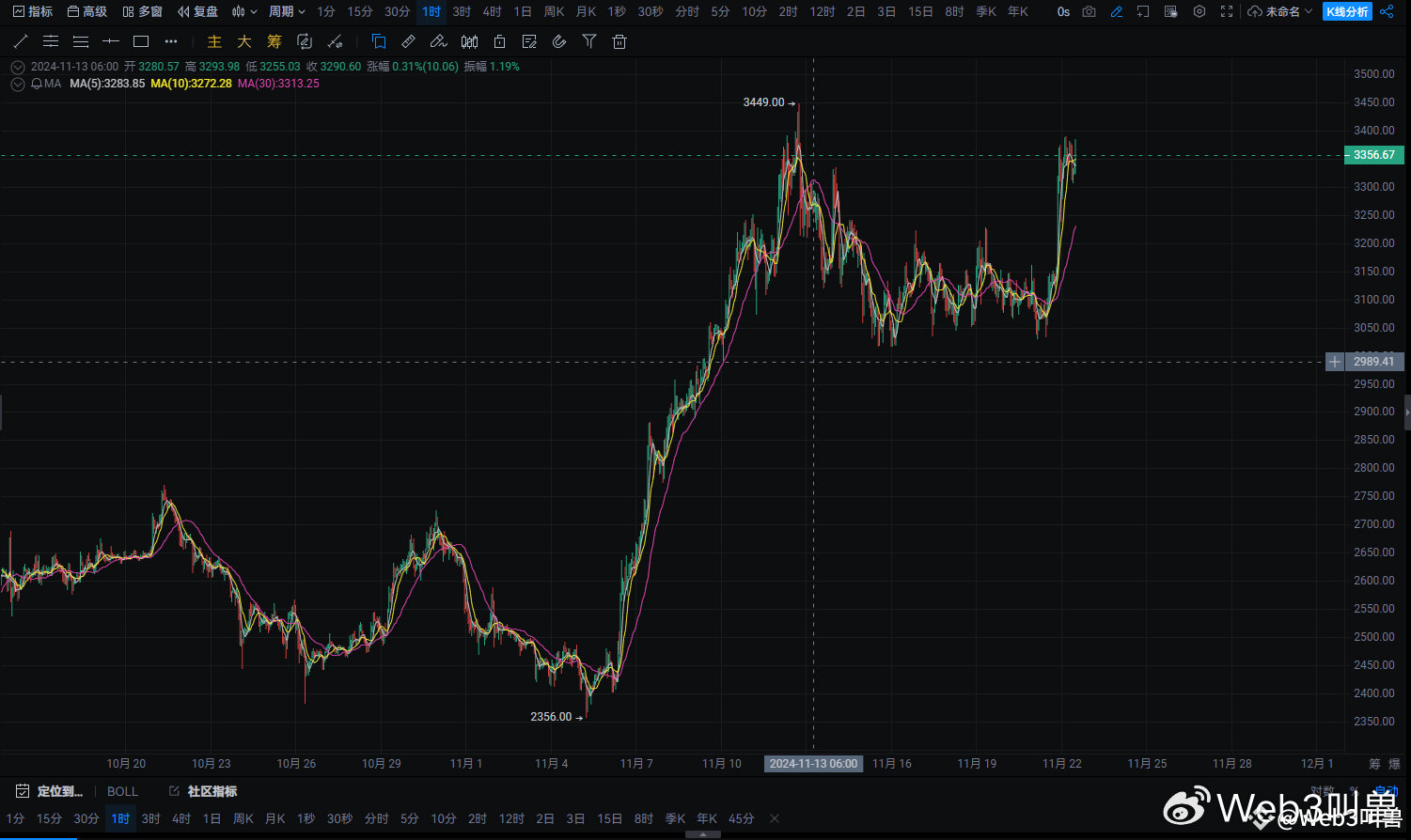Take a chart snapshot with camera icon
Viewport: 1411px width, 840px height.
1089,11
